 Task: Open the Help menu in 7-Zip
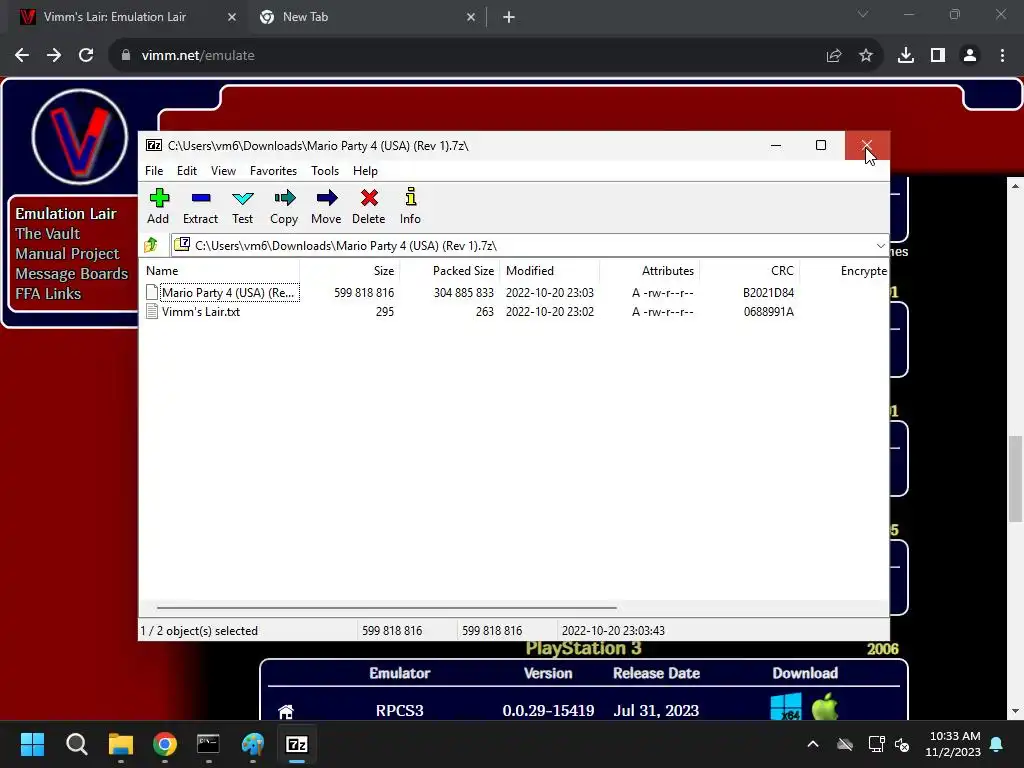coord(365,170)
